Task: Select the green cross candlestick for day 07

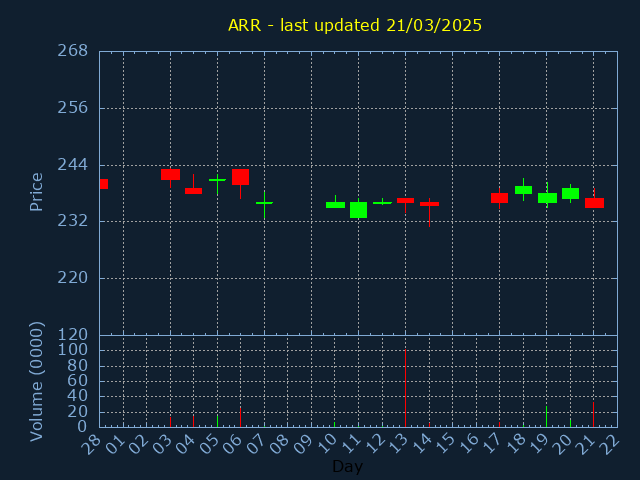Action: (264, 203)
